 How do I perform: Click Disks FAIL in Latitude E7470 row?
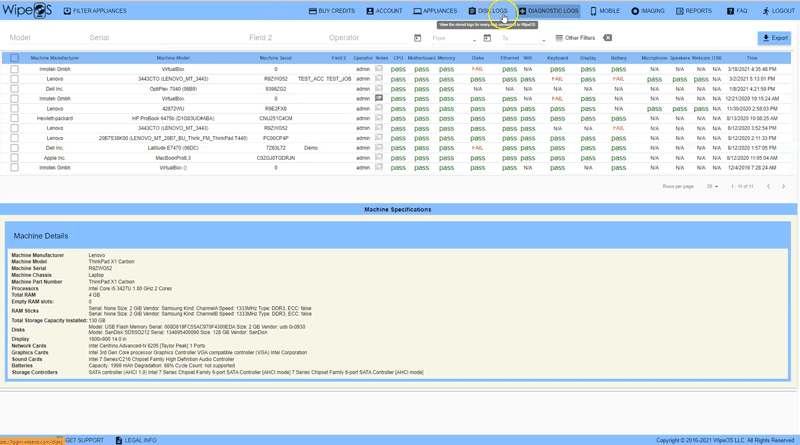click(478, 148)
